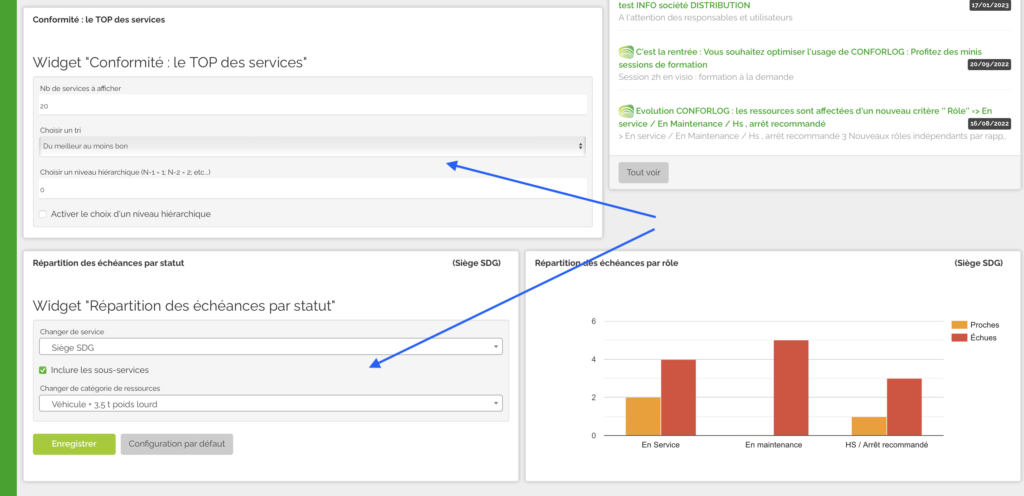Focus the "Nb de services à afficher" field
Screen dimensions: 1024x496
coord(311,105)
